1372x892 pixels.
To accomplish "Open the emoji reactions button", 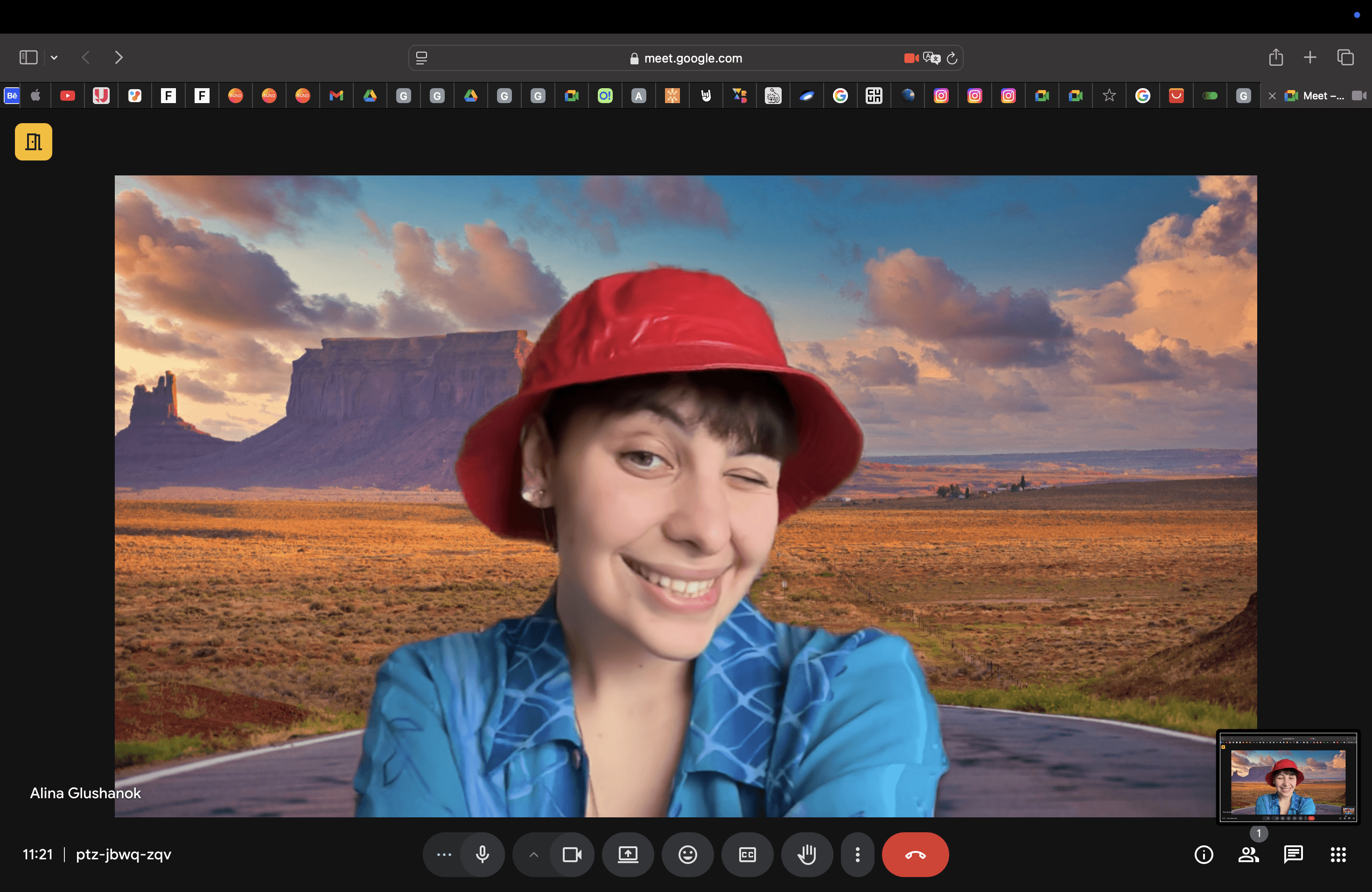I will [x=687, y=854].
